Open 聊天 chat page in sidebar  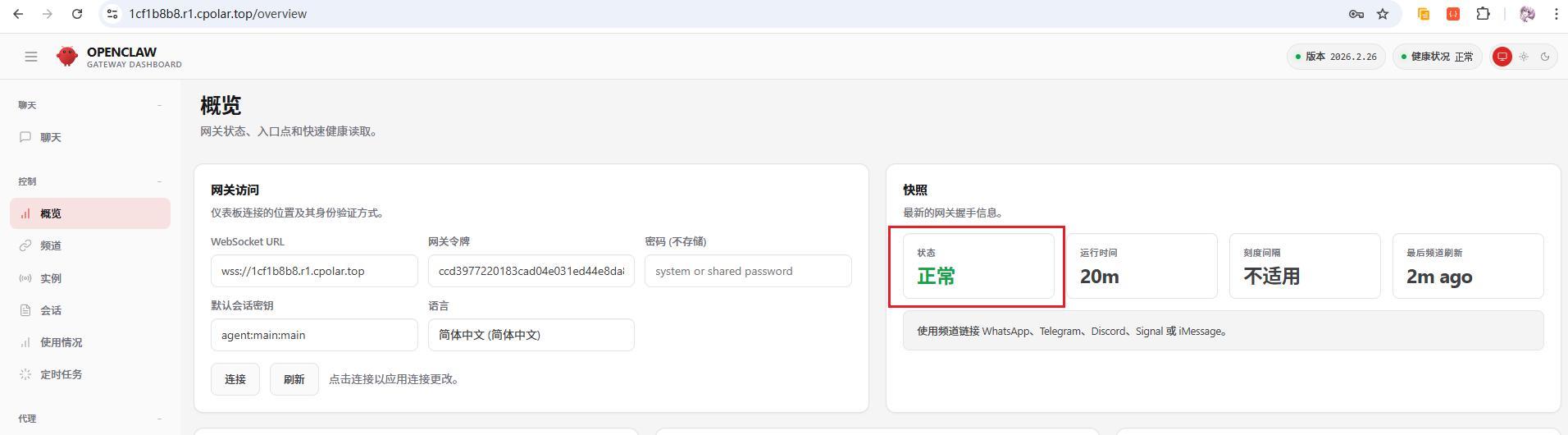pyautogui.click(x=51, y=138)
